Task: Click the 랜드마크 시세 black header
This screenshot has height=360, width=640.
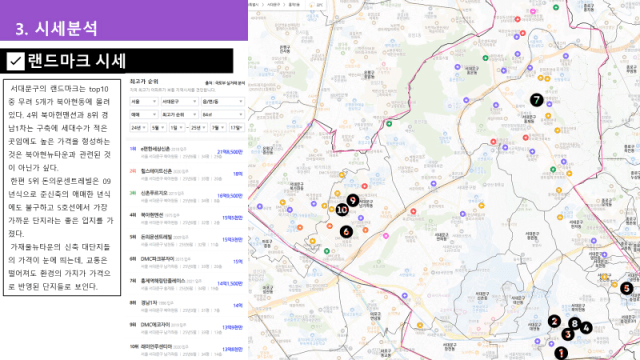Action: 117,61
